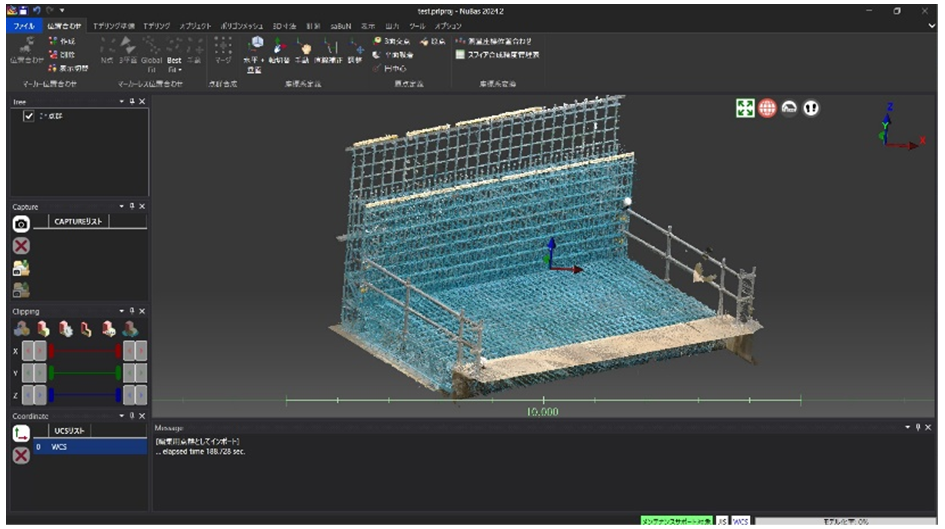The height and width of the screenshot is (529, 945).
Task: Toggle the checkbox of the tree item
Action: [28, 116]
